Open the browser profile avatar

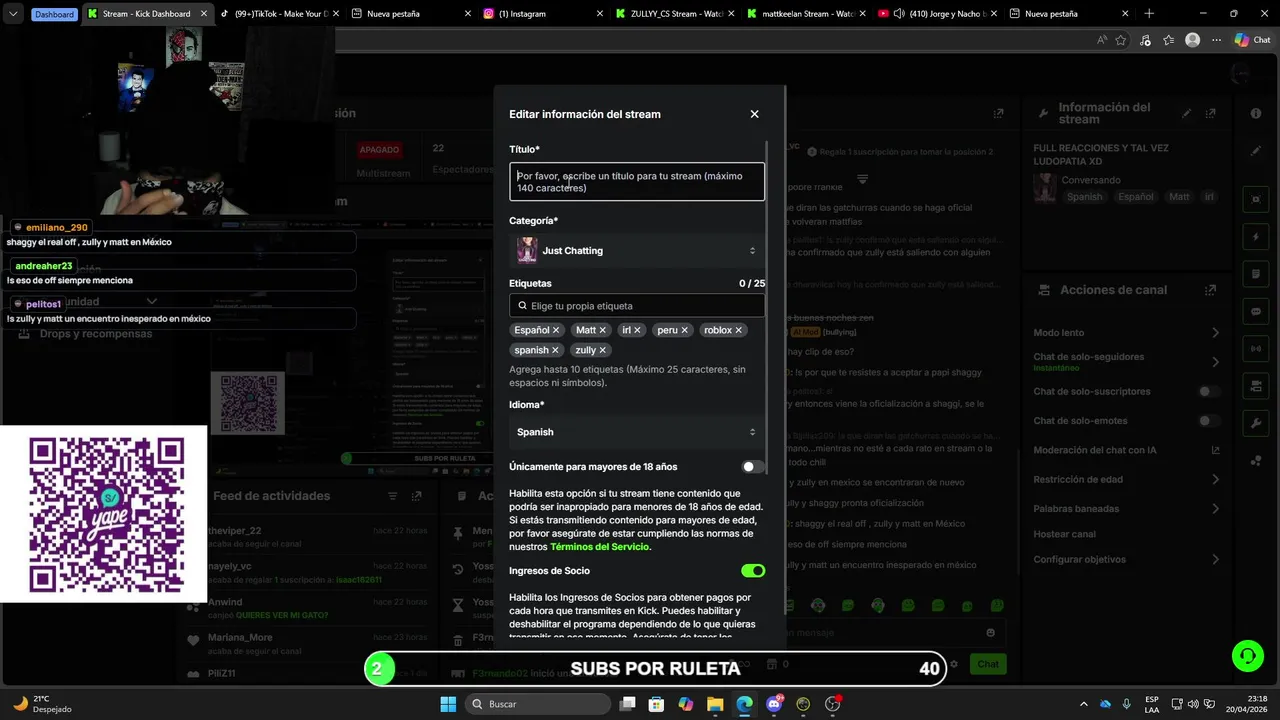(x=1192, y=40)
